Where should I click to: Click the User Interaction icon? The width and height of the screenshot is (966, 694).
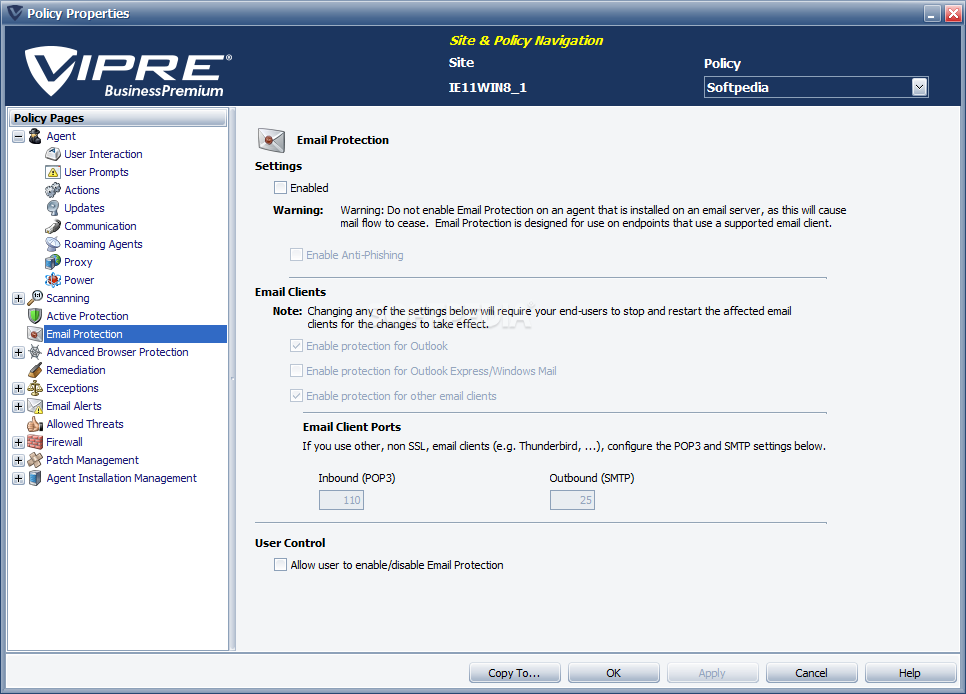point(53,154)
